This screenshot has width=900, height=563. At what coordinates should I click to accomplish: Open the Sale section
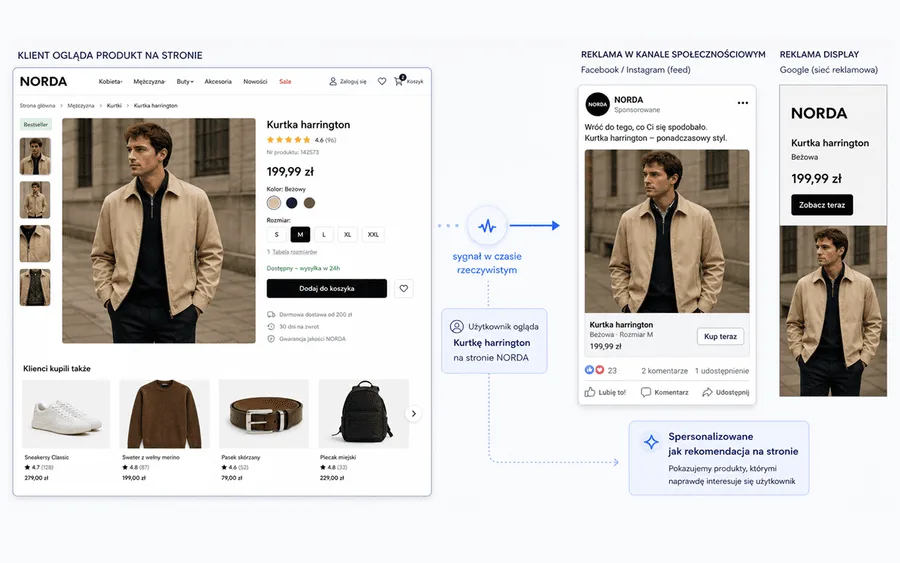(x=285, y=81)
